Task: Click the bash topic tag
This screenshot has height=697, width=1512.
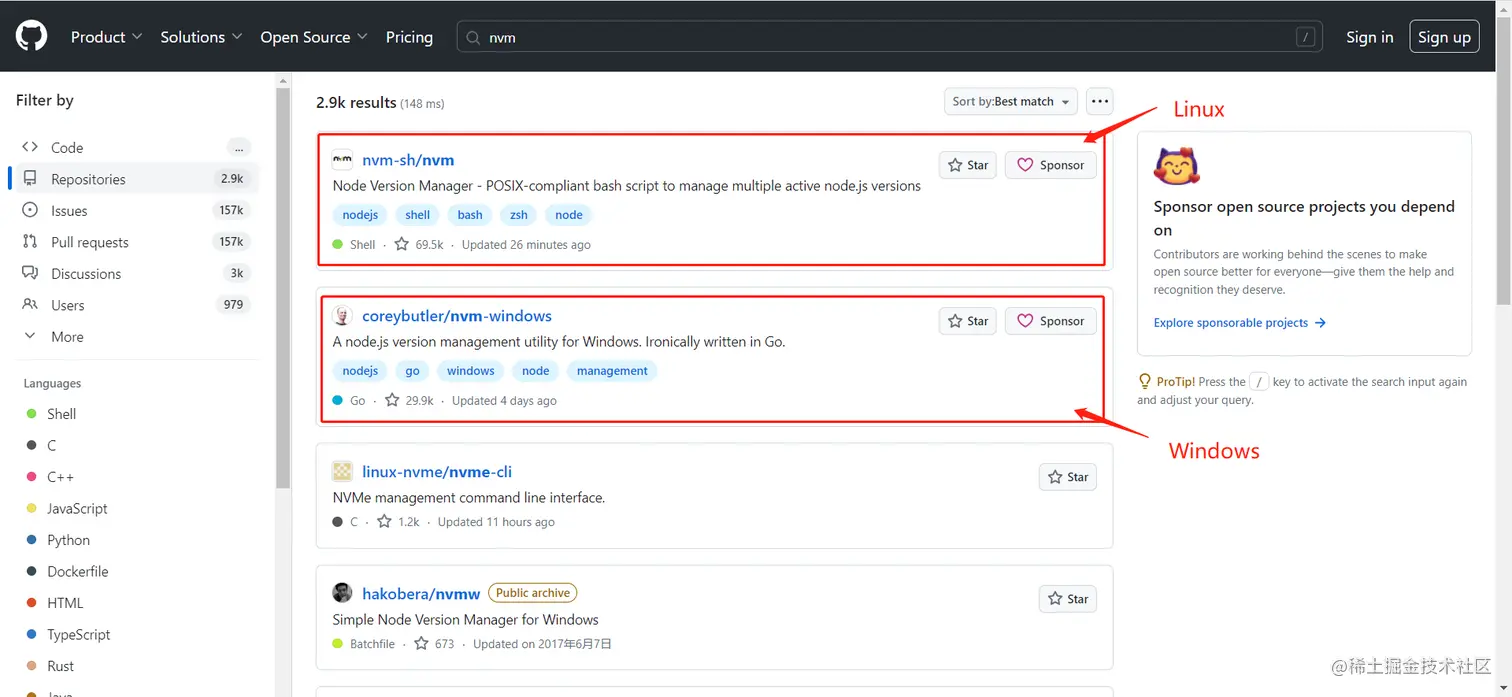Action: click(x=470, y=215)
